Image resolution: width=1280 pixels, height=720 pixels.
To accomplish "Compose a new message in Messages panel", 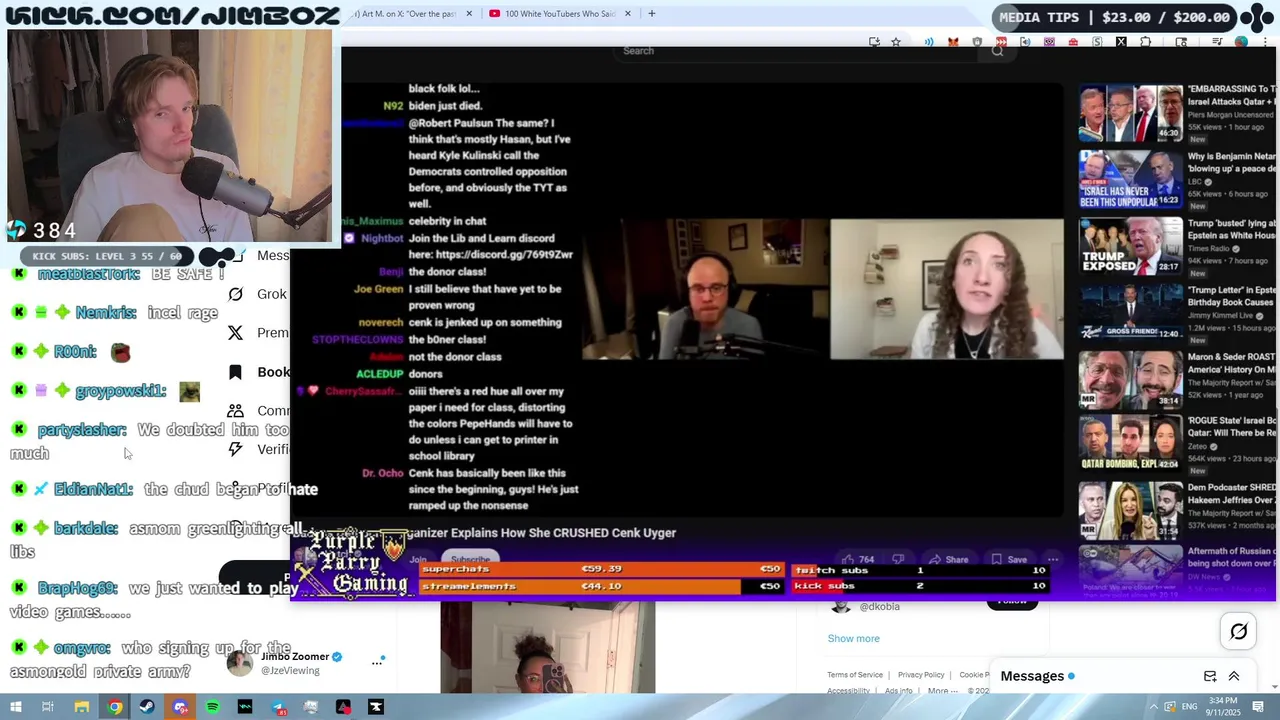I will click(x=1210, y=677).
